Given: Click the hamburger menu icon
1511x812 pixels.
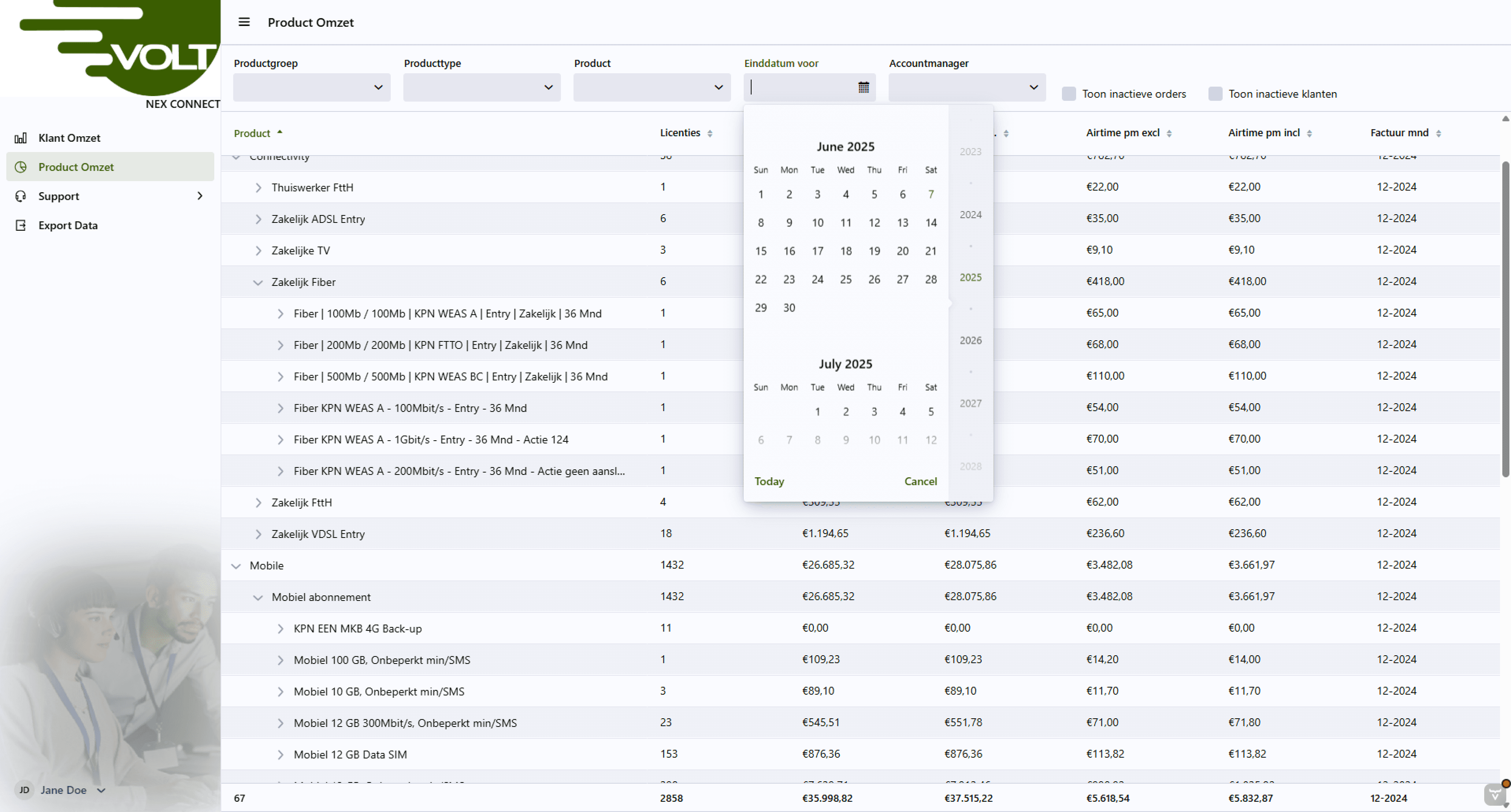Looking at the screenshot, I should click(x=244, y=22).
